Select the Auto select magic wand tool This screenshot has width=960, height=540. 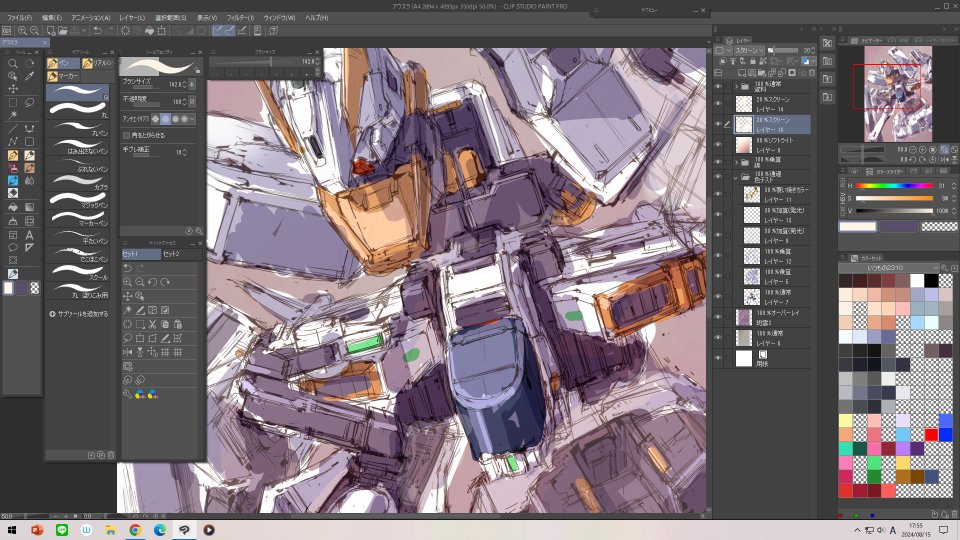tap(12, 115)
